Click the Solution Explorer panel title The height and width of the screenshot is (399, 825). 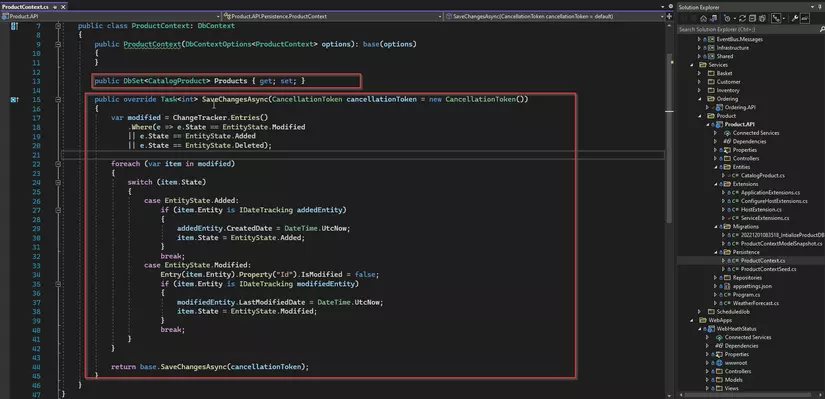click(699, 7)
